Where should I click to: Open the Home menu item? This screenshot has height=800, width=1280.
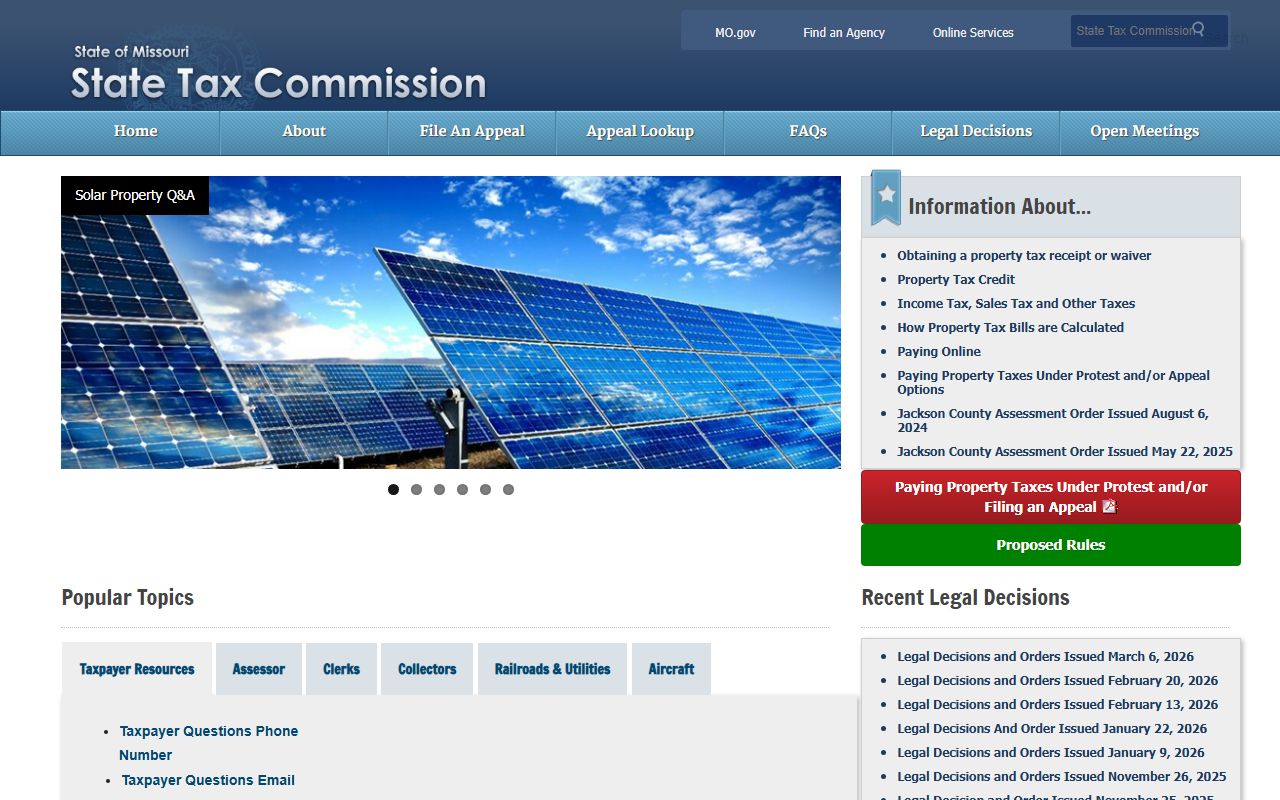[x=136, y=132]
